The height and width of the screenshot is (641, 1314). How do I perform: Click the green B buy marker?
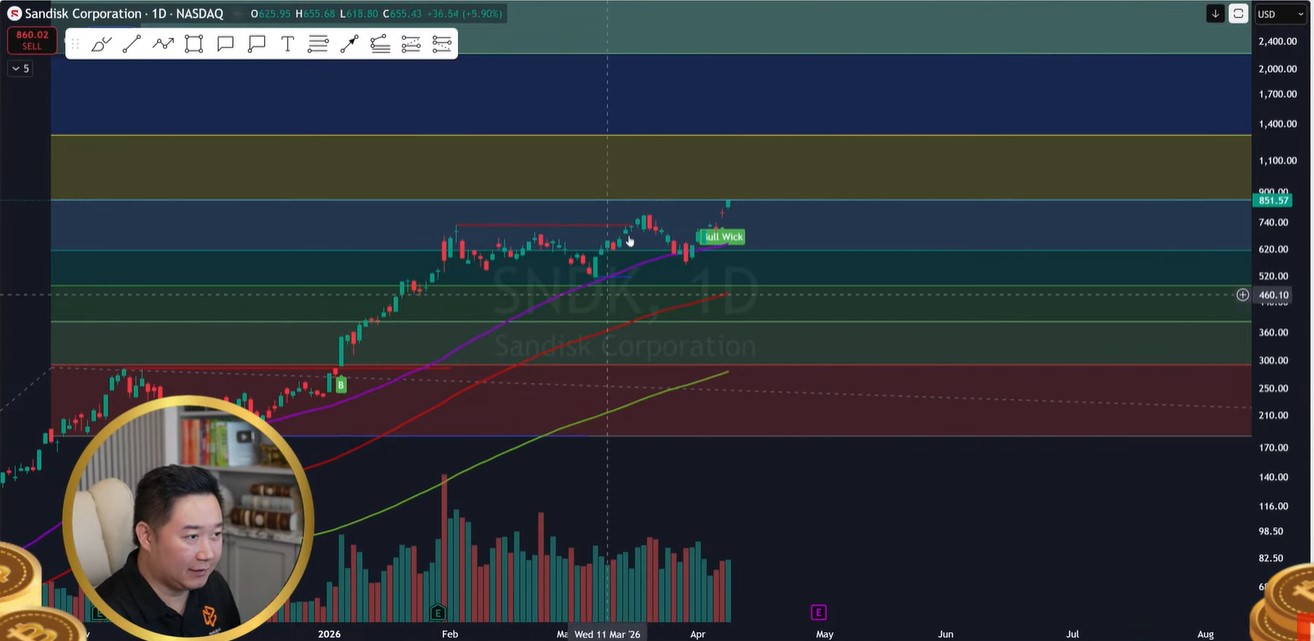click(341, 385)
